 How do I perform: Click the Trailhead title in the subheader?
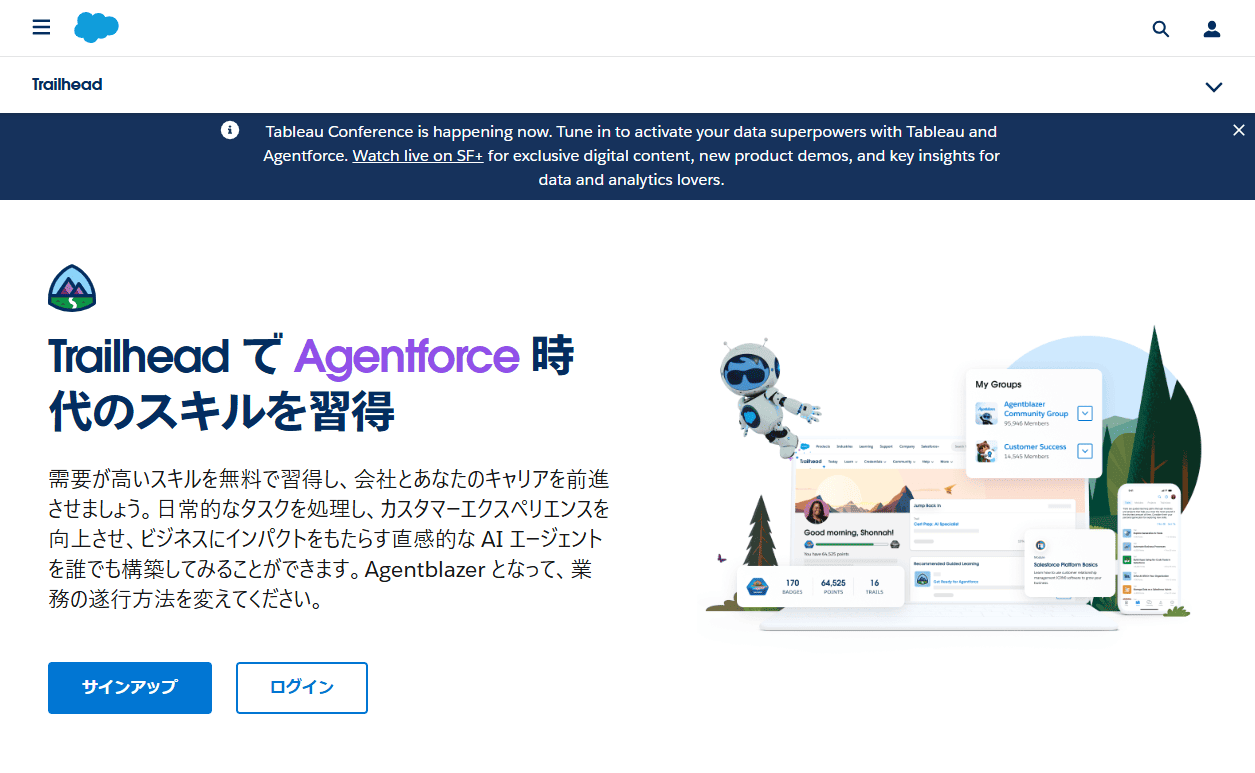tap(67, 84)
